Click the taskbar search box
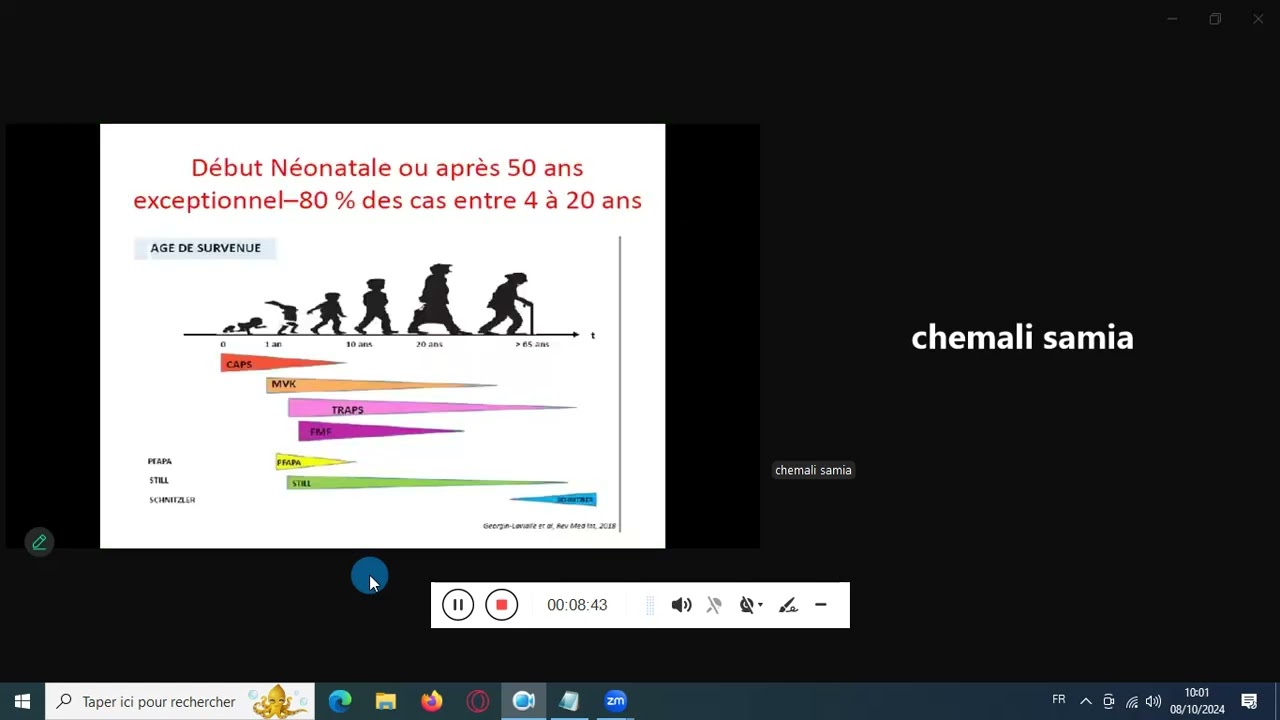1280x720 pixels. tap(180, 701)
